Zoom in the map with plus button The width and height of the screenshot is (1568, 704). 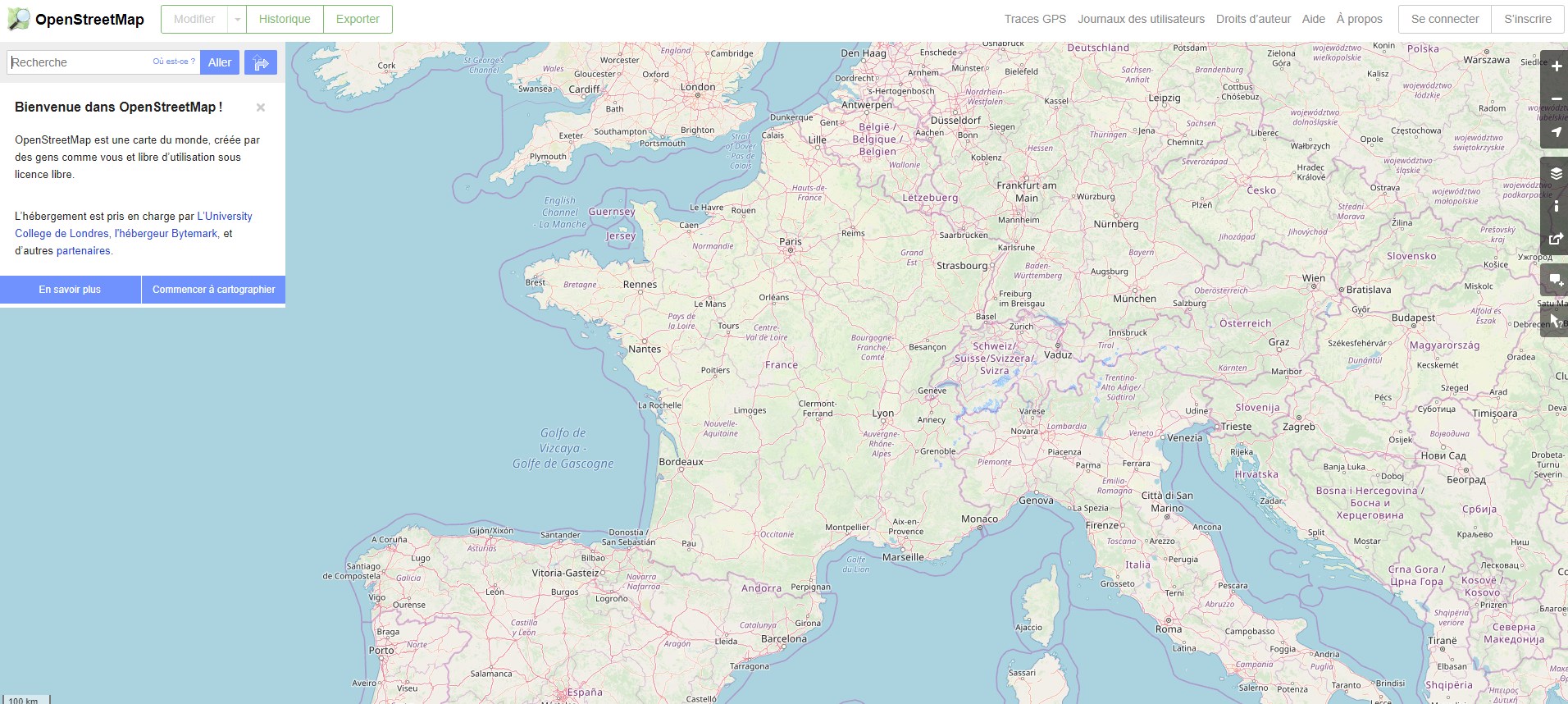(1556, 66)
